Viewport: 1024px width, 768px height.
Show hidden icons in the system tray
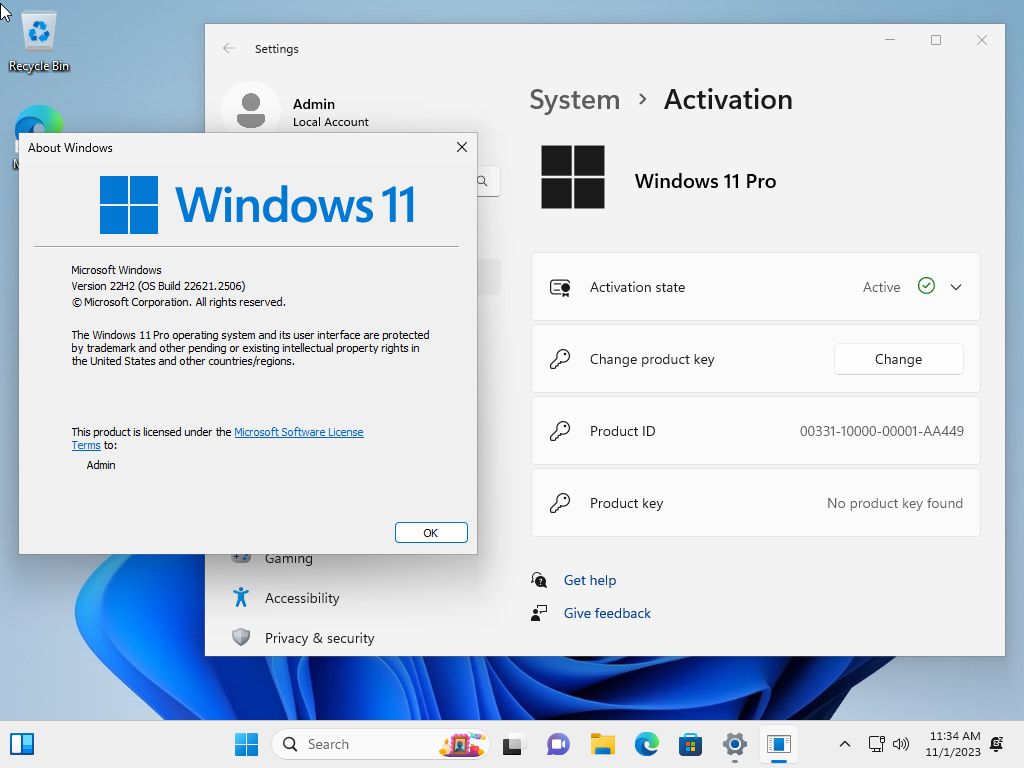pyautogui.click(x=844, y=744)
